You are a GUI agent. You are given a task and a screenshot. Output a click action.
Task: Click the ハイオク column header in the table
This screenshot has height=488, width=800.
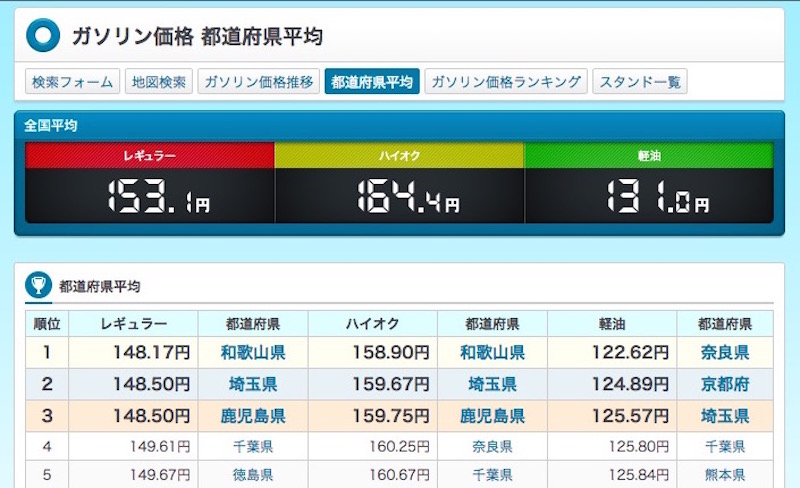372,324
